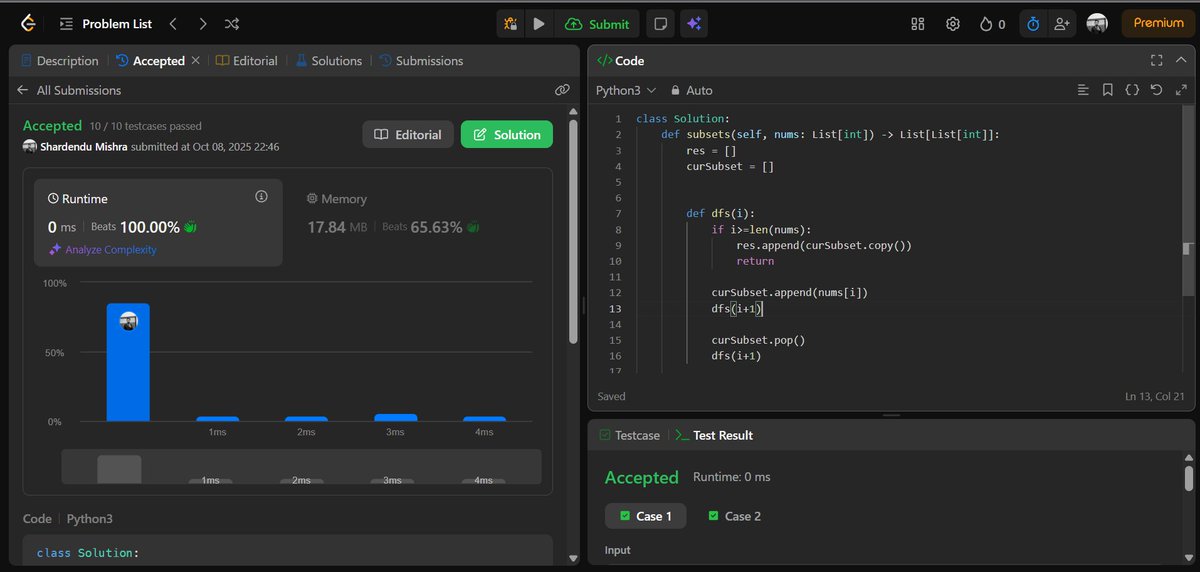Click the bookmark icon in editor
1200x572 pixels.
click(1108, 90)
